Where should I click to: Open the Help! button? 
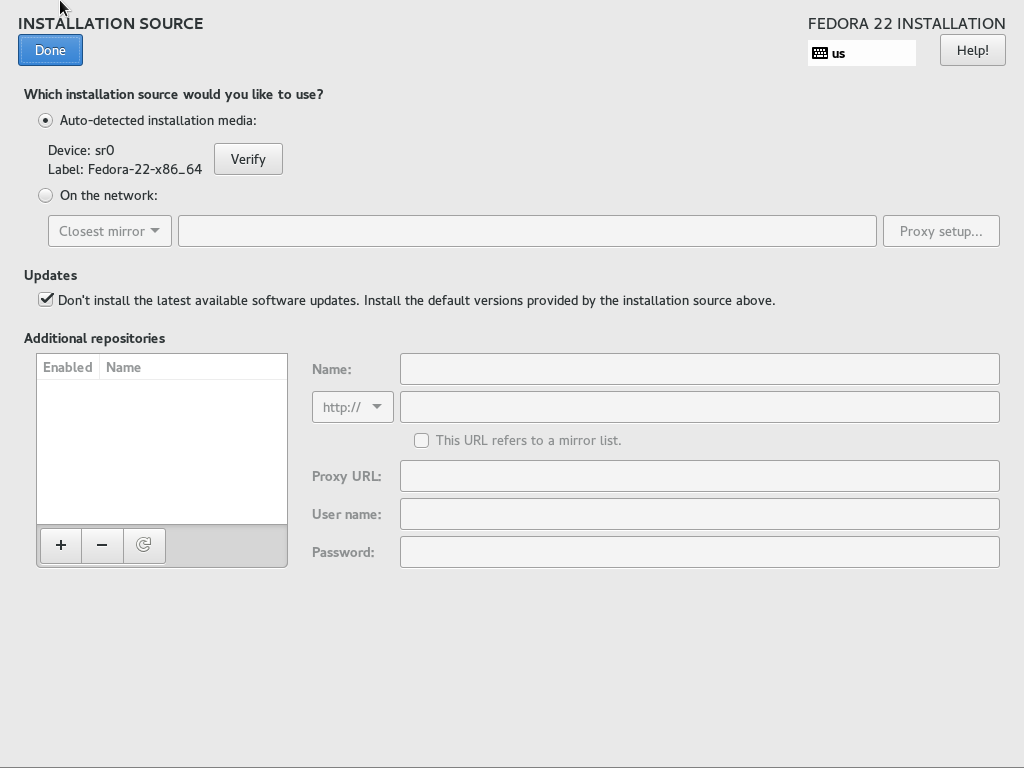coord(972,50)
